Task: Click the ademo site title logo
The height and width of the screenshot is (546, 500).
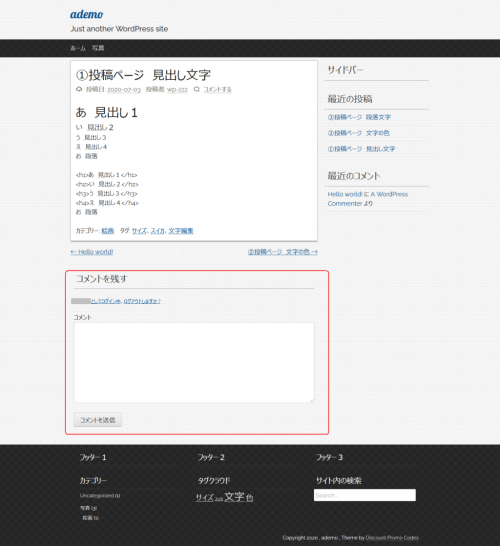Action: [x=87, y=14]
